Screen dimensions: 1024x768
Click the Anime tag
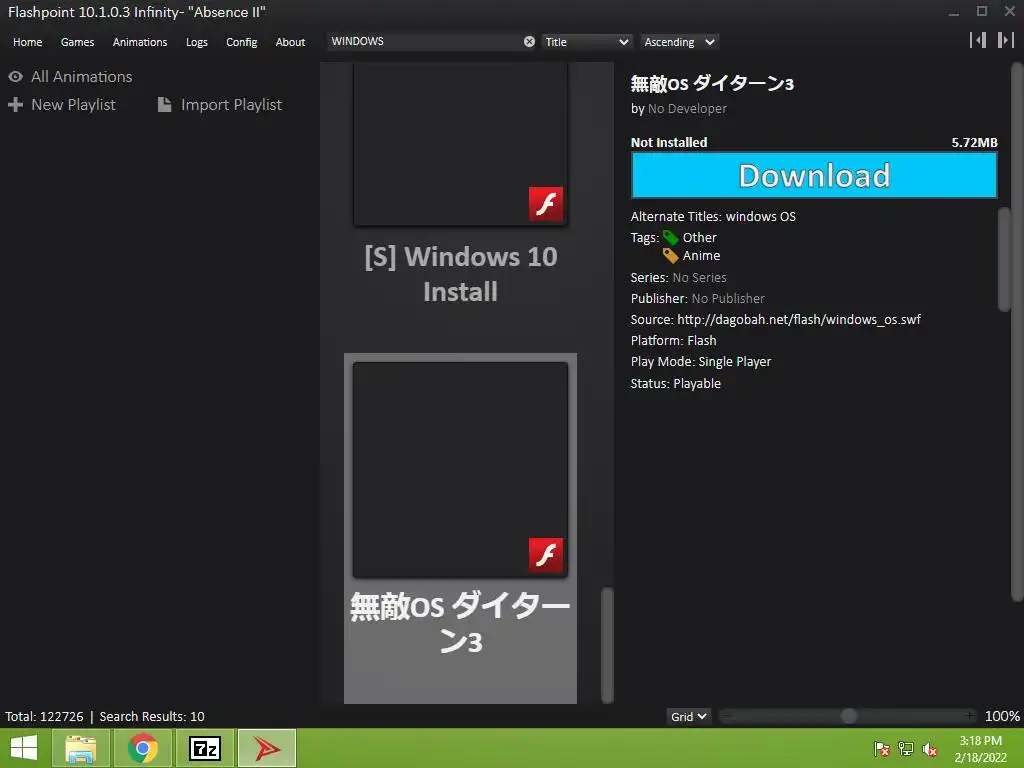(x=701, y=255)
